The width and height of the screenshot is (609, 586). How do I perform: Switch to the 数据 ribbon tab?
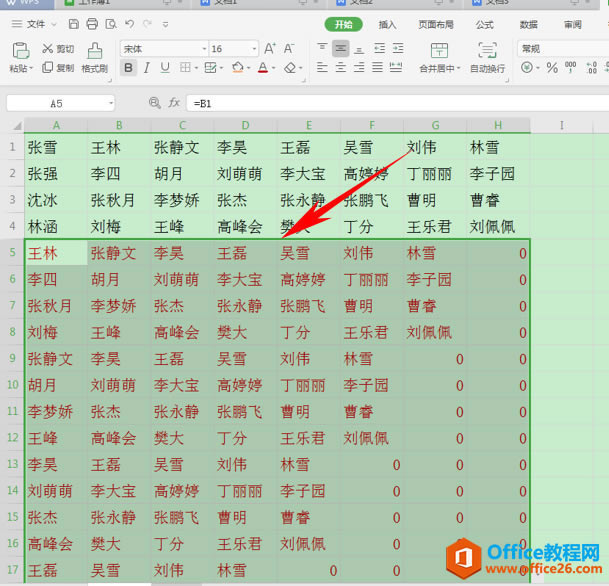pos(529,24)
